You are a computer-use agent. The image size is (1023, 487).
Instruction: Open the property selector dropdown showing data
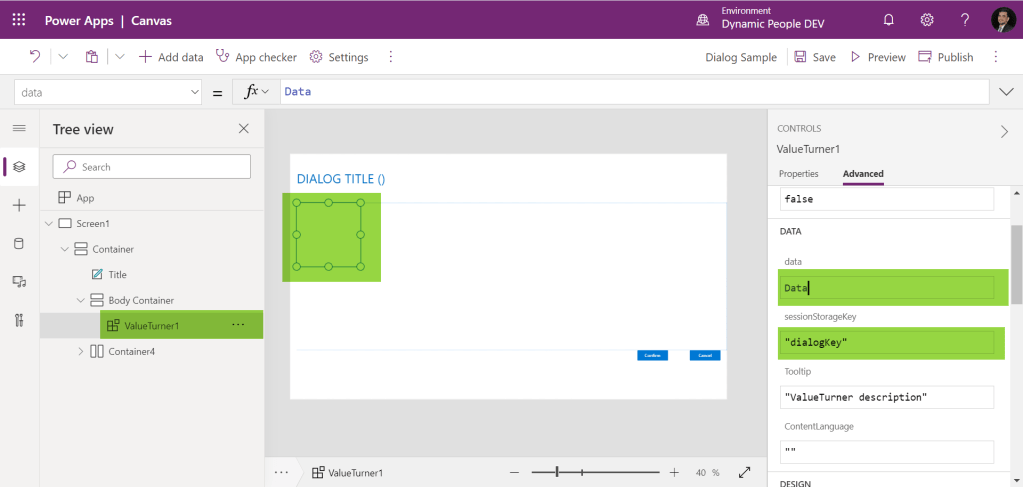pos(108,92)
